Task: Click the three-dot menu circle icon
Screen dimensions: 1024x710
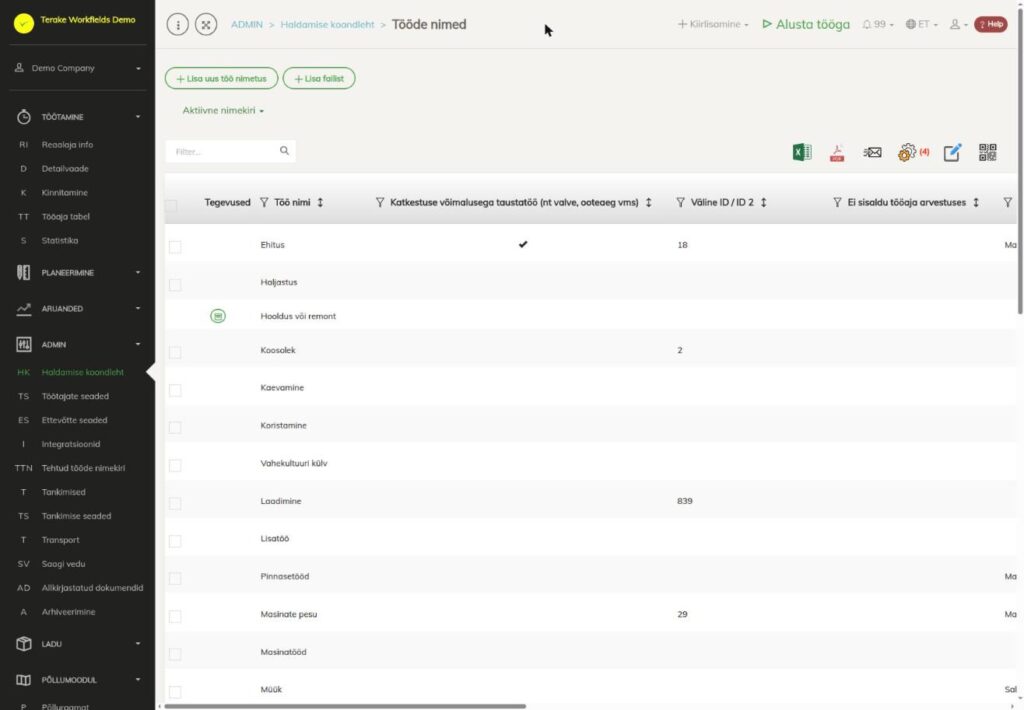Action: pos(178,25)
